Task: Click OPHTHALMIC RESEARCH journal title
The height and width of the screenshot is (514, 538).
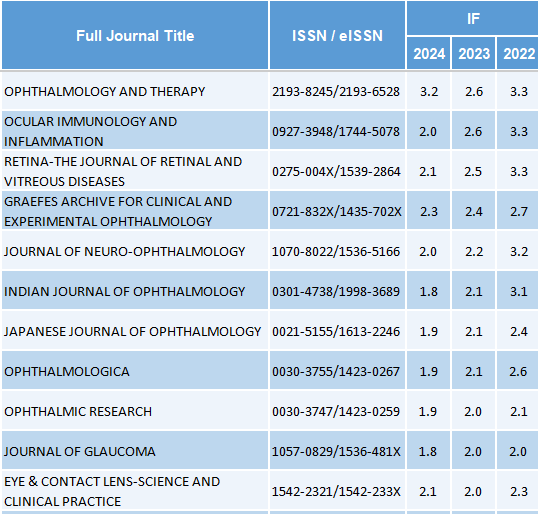Action: 78,411
